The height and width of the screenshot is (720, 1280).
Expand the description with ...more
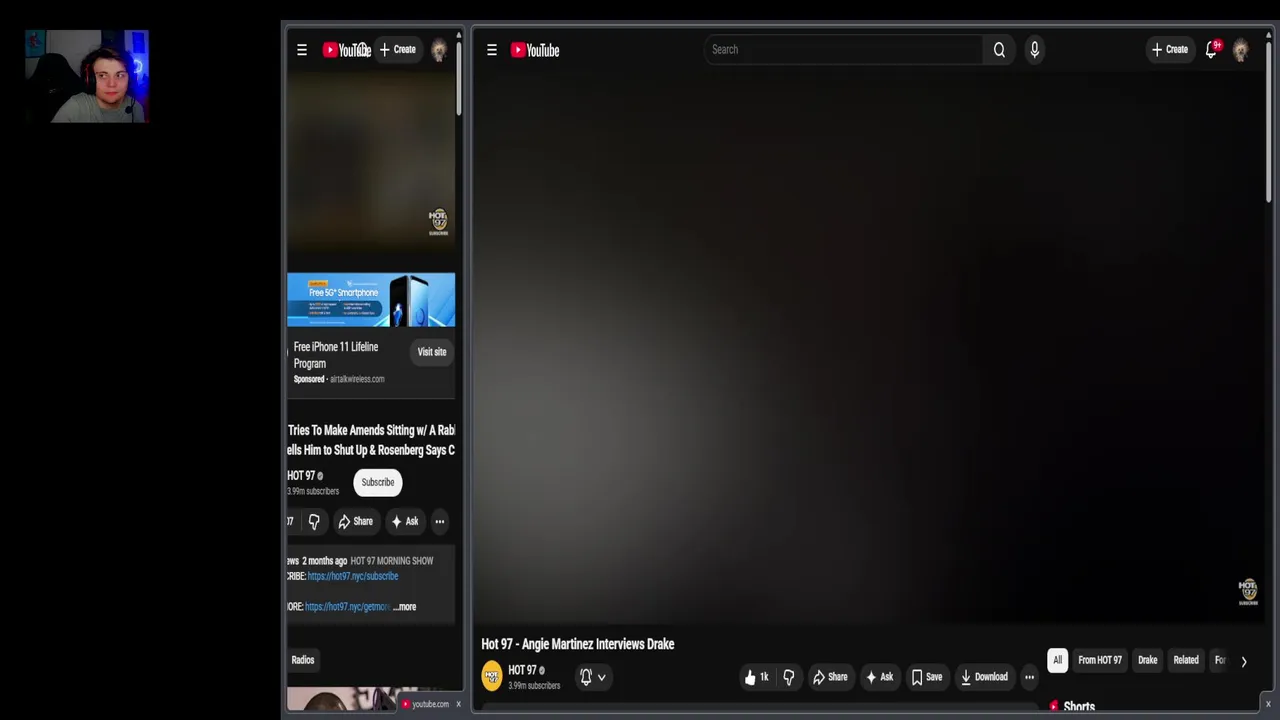404,607
